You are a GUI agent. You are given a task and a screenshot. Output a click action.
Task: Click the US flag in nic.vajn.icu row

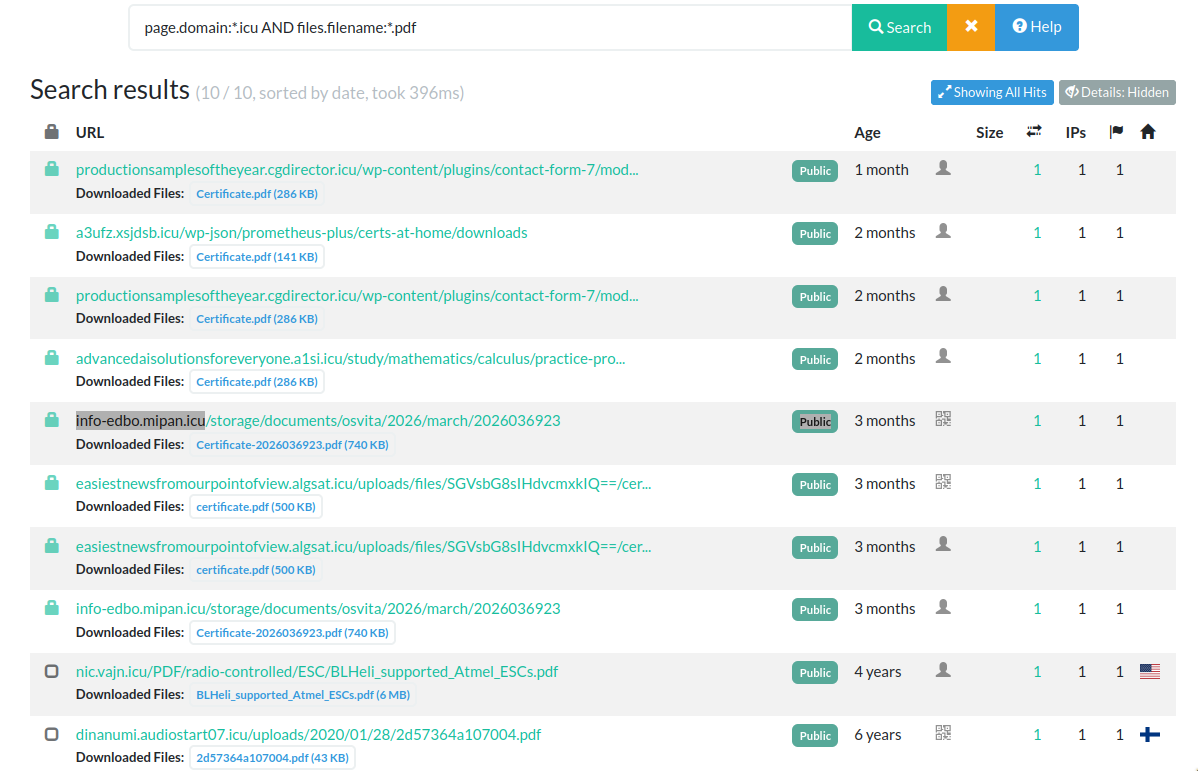coord(1150,671)
